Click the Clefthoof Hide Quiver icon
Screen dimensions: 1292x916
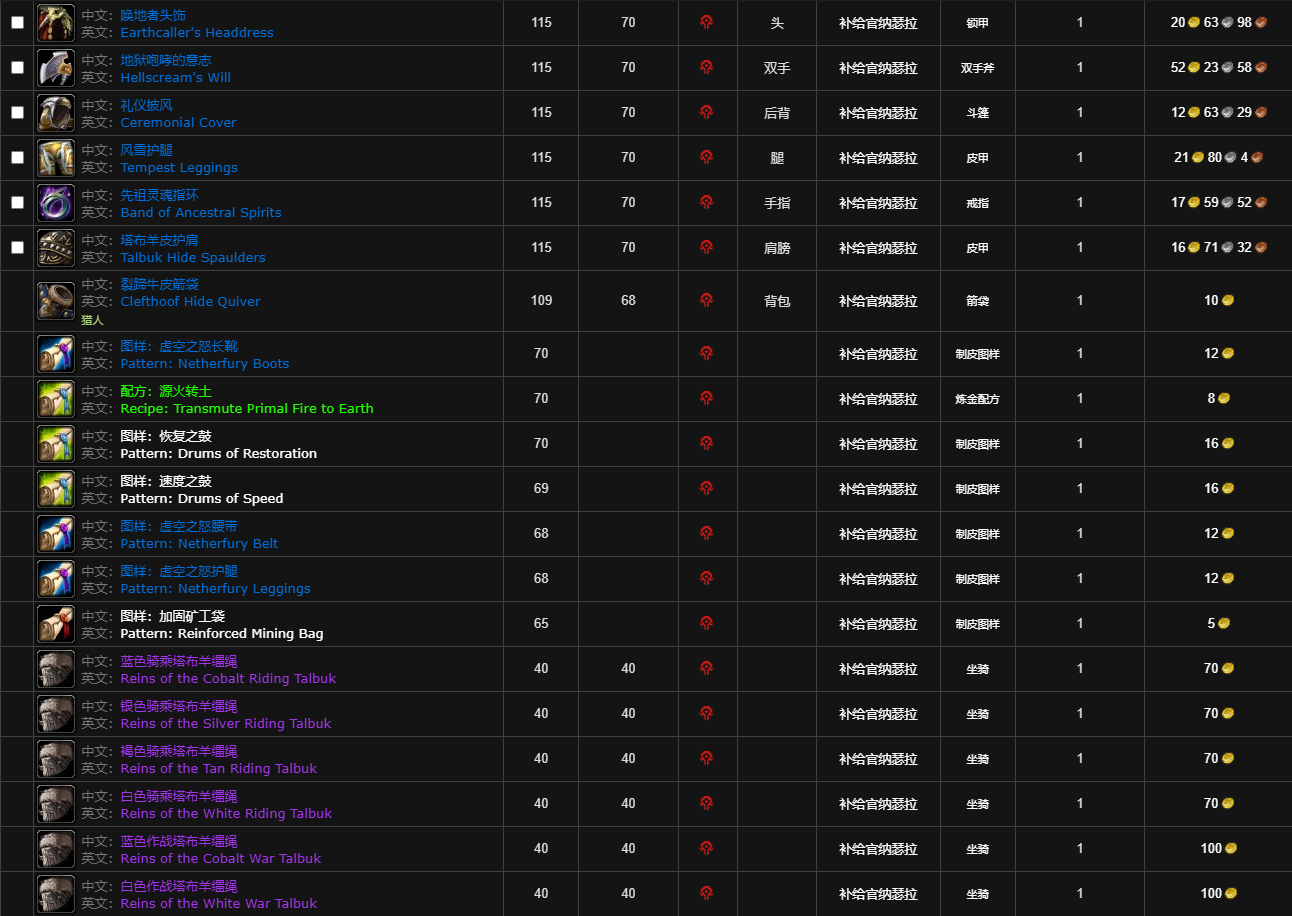click(x=56, y=301)
